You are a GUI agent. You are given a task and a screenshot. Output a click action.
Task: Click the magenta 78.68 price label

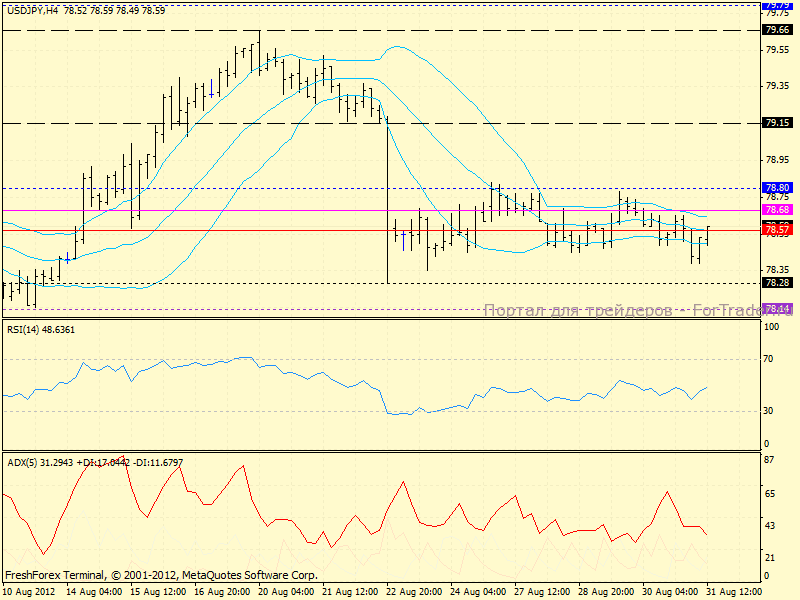pyautogui.click(x=777, y=210)
